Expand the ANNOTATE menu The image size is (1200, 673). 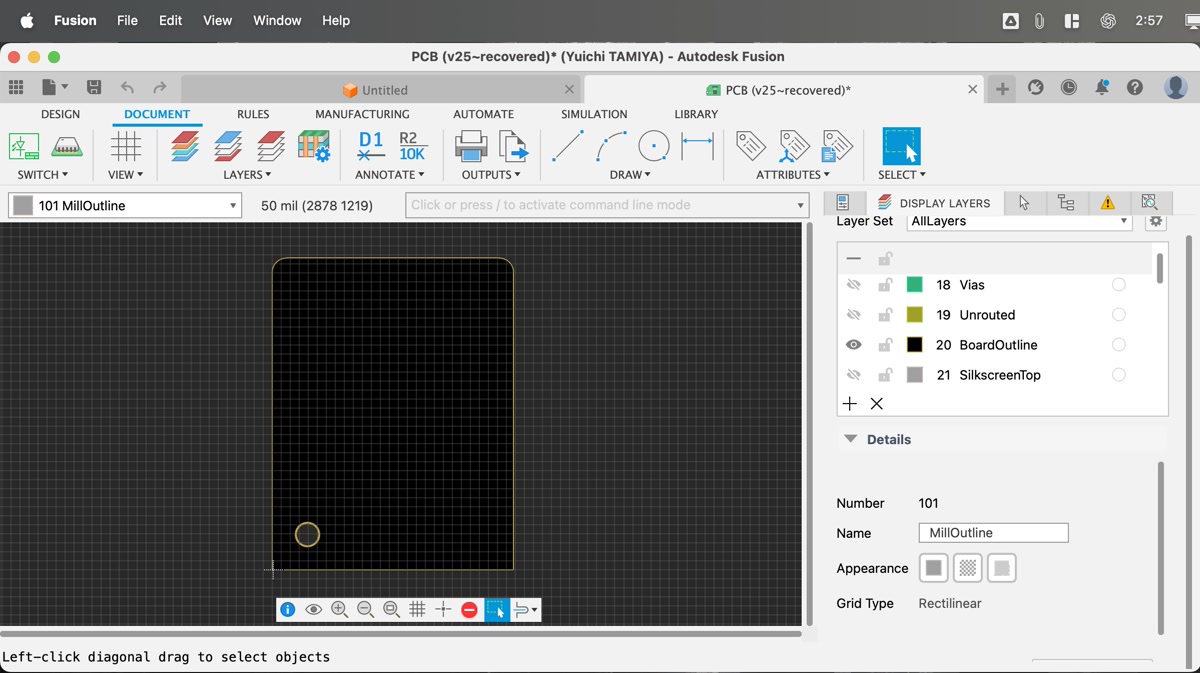tap(390, 174)
